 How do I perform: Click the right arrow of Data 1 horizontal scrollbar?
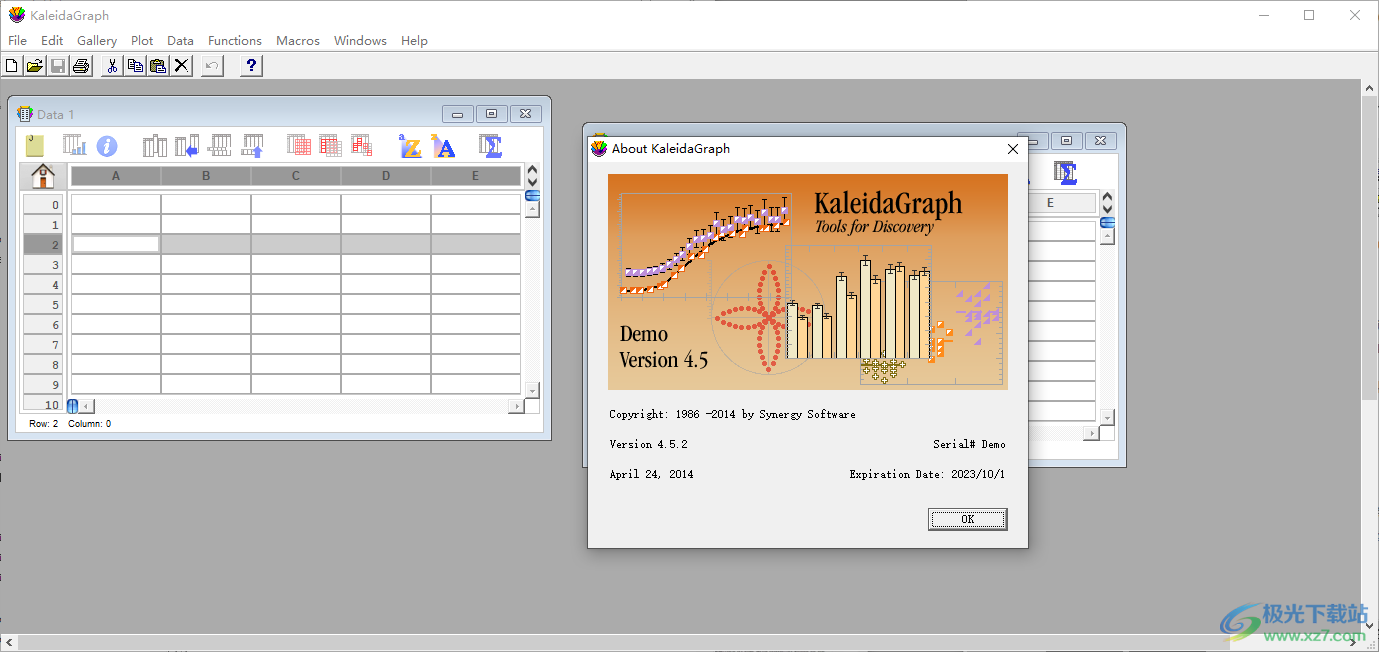click(x=516, y=406)
